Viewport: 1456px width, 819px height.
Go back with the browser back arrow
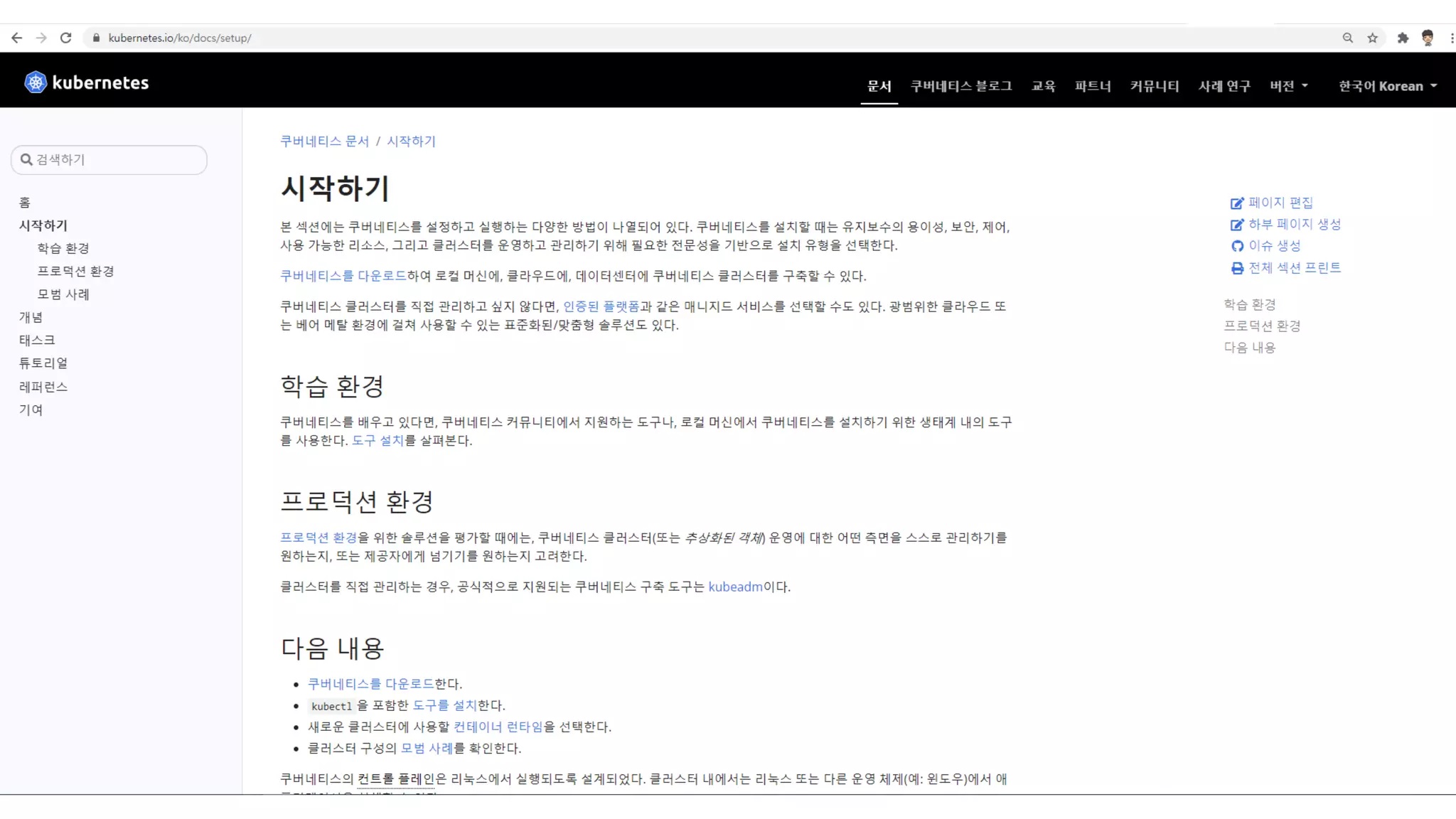point(17,38)
